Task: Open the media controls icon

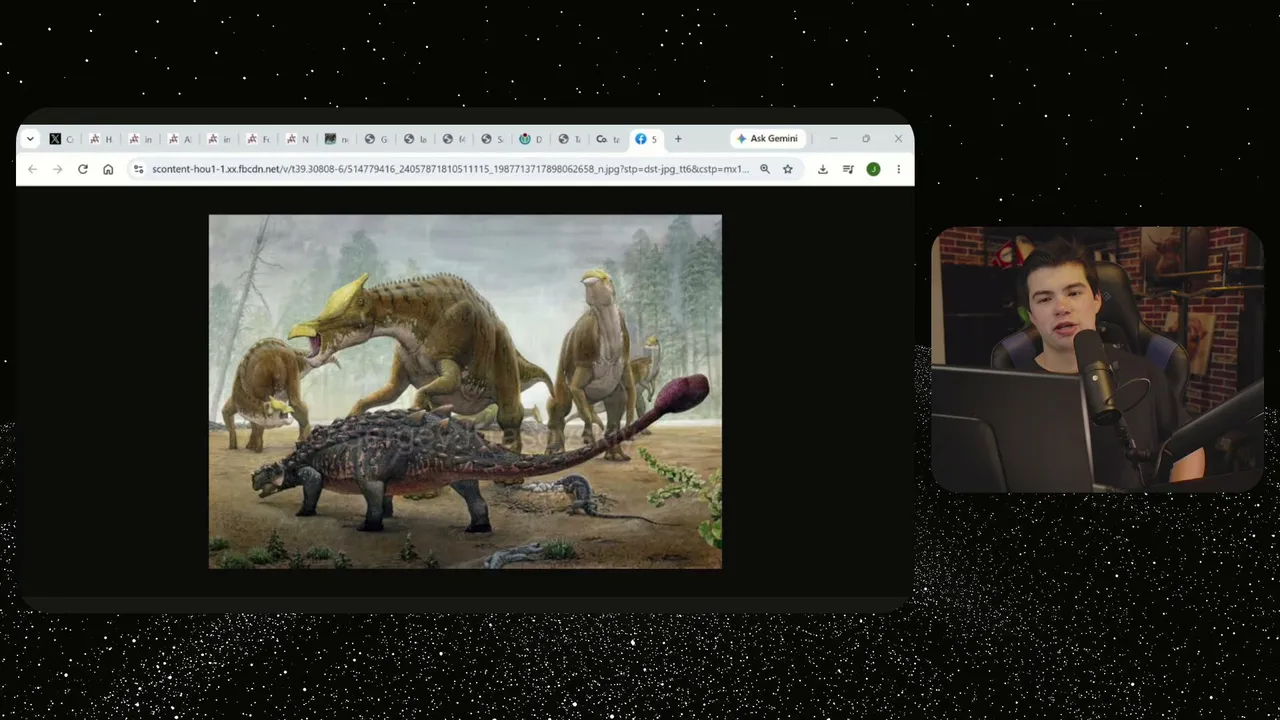Action: [x=848, y=169]
